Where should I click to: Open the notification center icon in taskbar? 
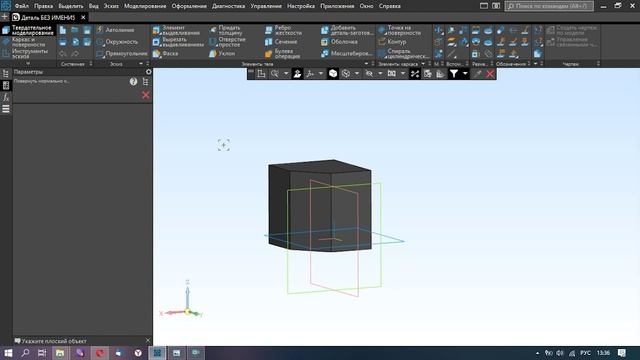tap(621, 353)
